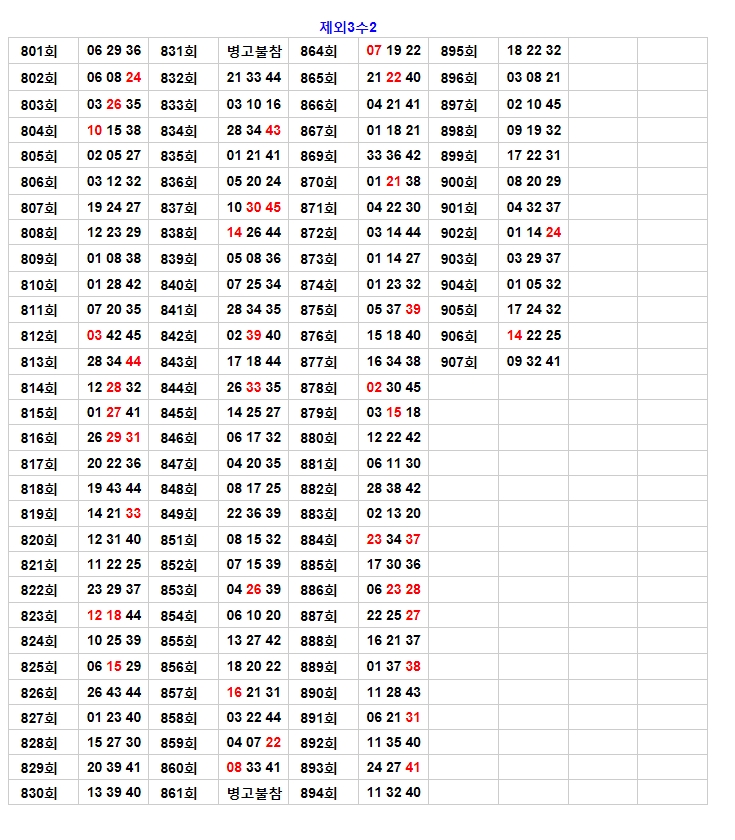Click the numbers cell 07 19 22
Image resolution: width=735 pixels, height=840 pixels.
[394, 51]
